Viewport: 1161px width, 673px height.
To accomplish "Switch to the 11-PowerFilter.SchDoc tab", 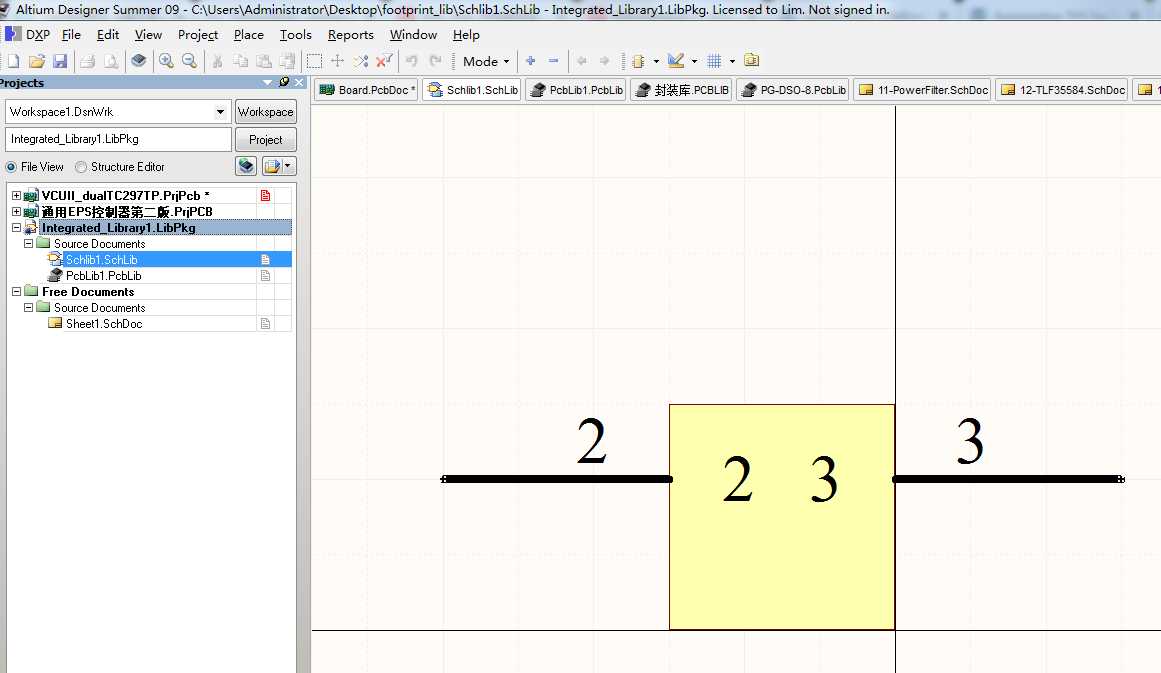I will [x=923, y=90].
